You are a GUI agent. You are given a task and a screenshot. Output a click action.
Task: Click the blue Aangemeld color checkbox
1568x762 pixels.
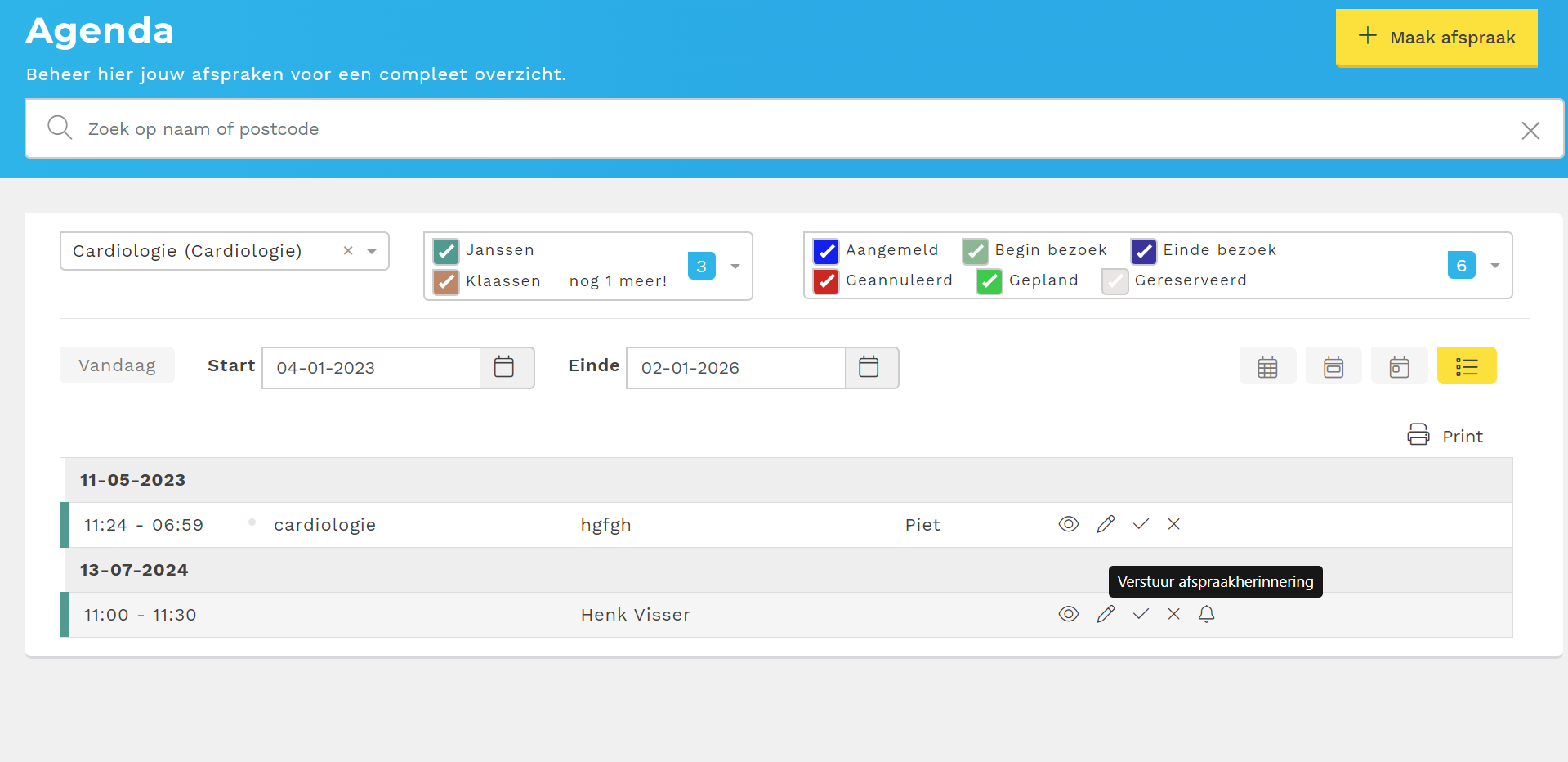[826, 251]
